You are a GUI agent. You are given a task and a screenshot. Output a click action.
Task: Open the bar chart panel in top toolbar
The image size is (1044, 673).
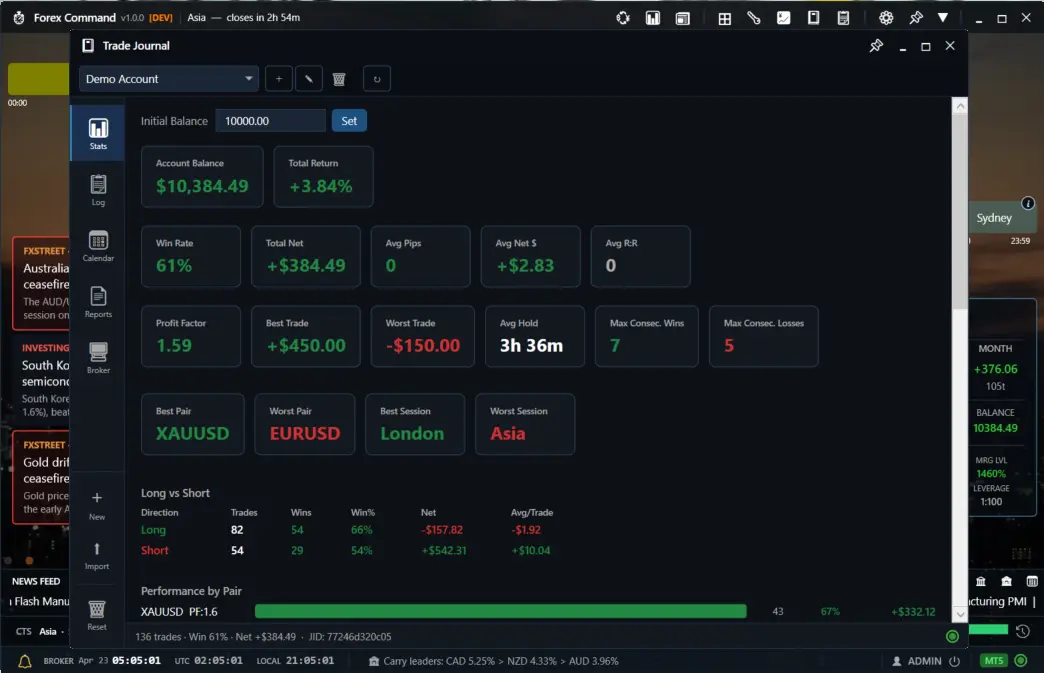(652, 18)
